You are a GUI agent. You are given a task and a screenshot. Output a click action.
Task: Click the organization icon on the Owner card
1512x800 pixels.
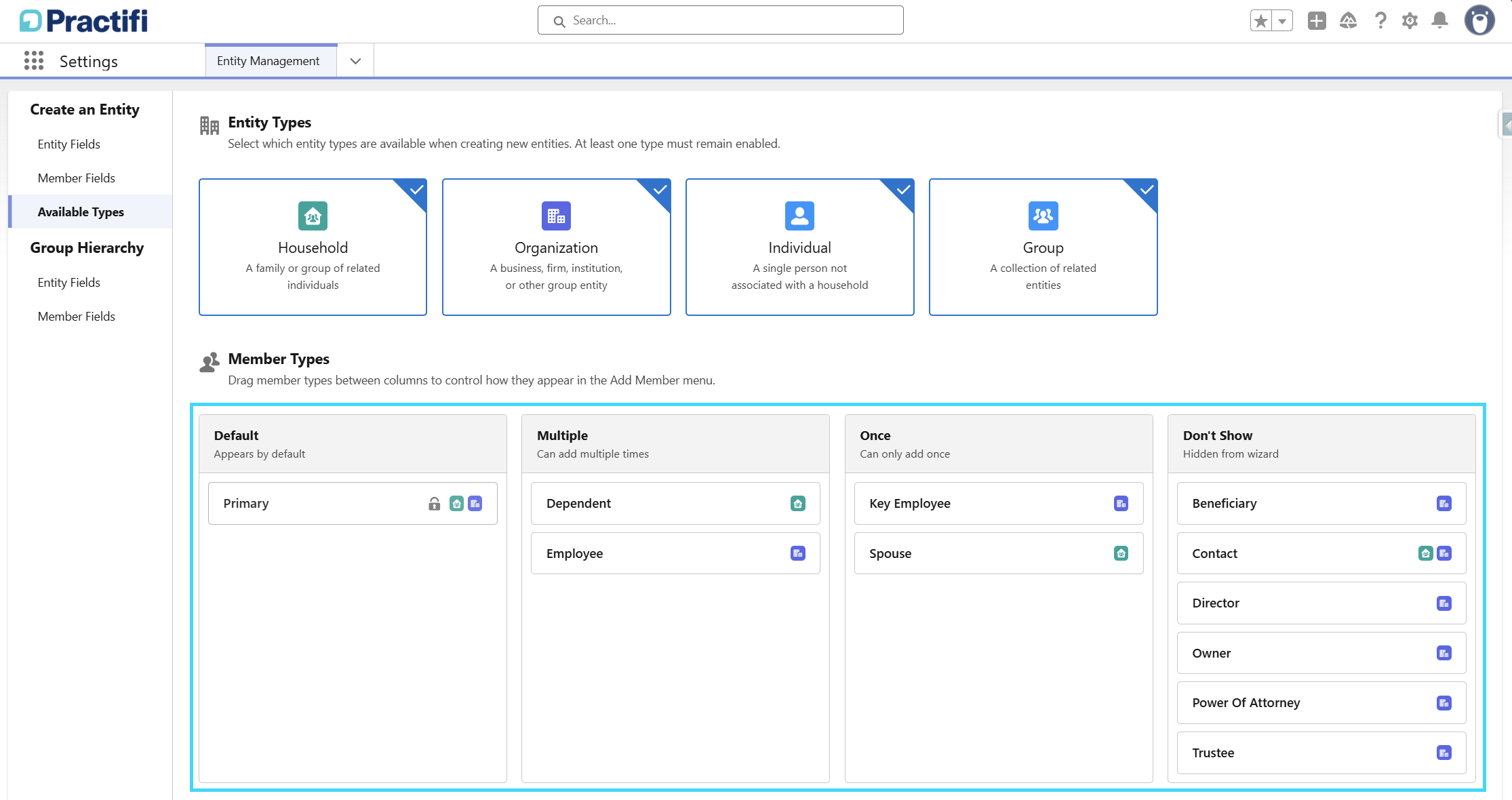coord(1444,654)
